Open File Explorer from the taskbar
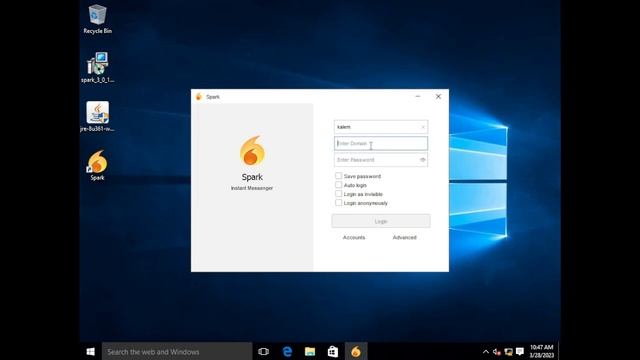640x360 pixels. click(310, 351)
